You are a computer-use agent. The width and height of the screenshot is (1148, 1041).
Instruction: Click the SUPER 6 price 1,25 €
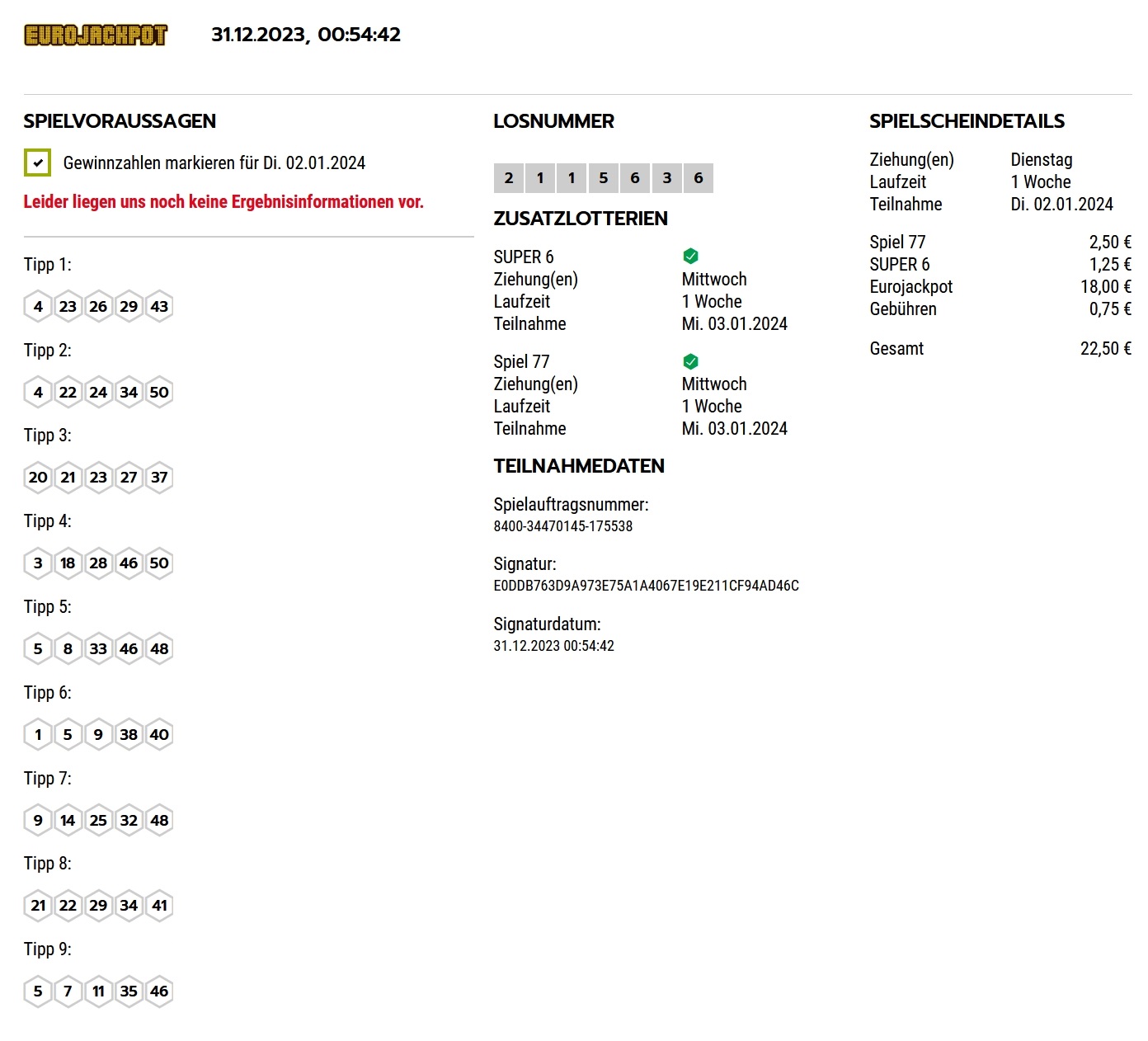coord(1110,265)
